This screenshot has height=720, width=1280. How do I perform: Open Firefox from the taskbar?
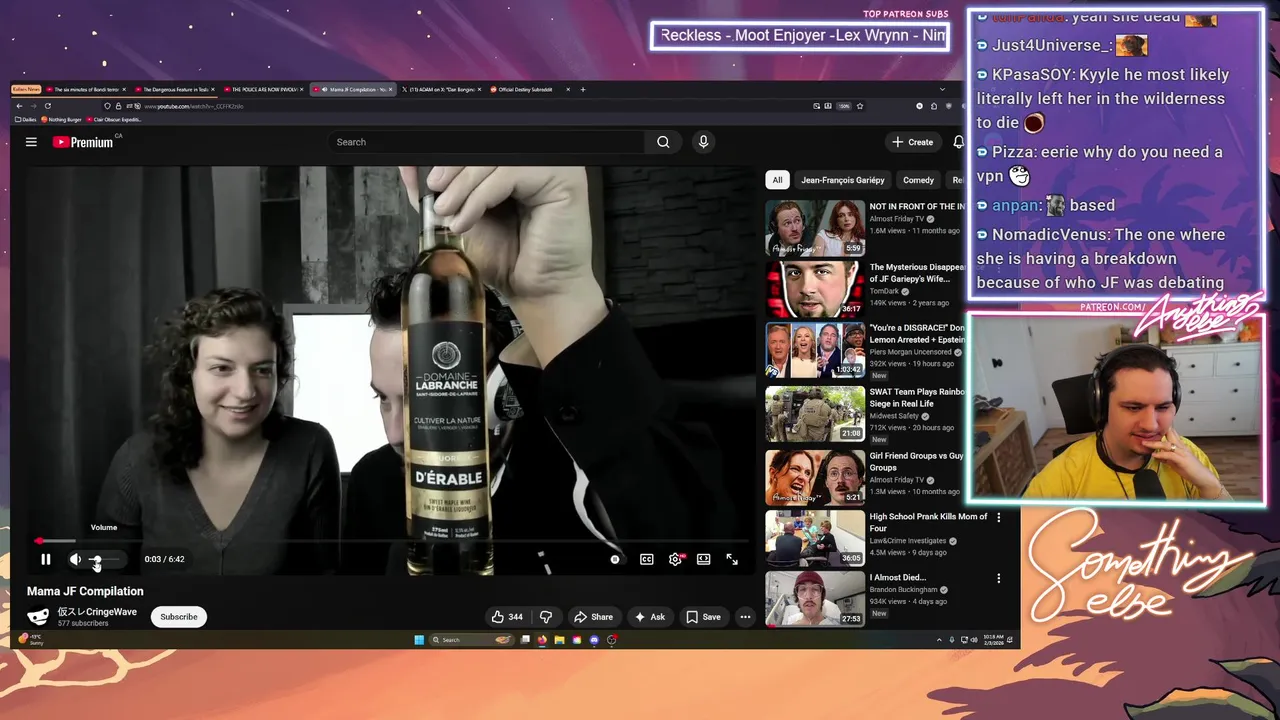[x=542, y=640]
